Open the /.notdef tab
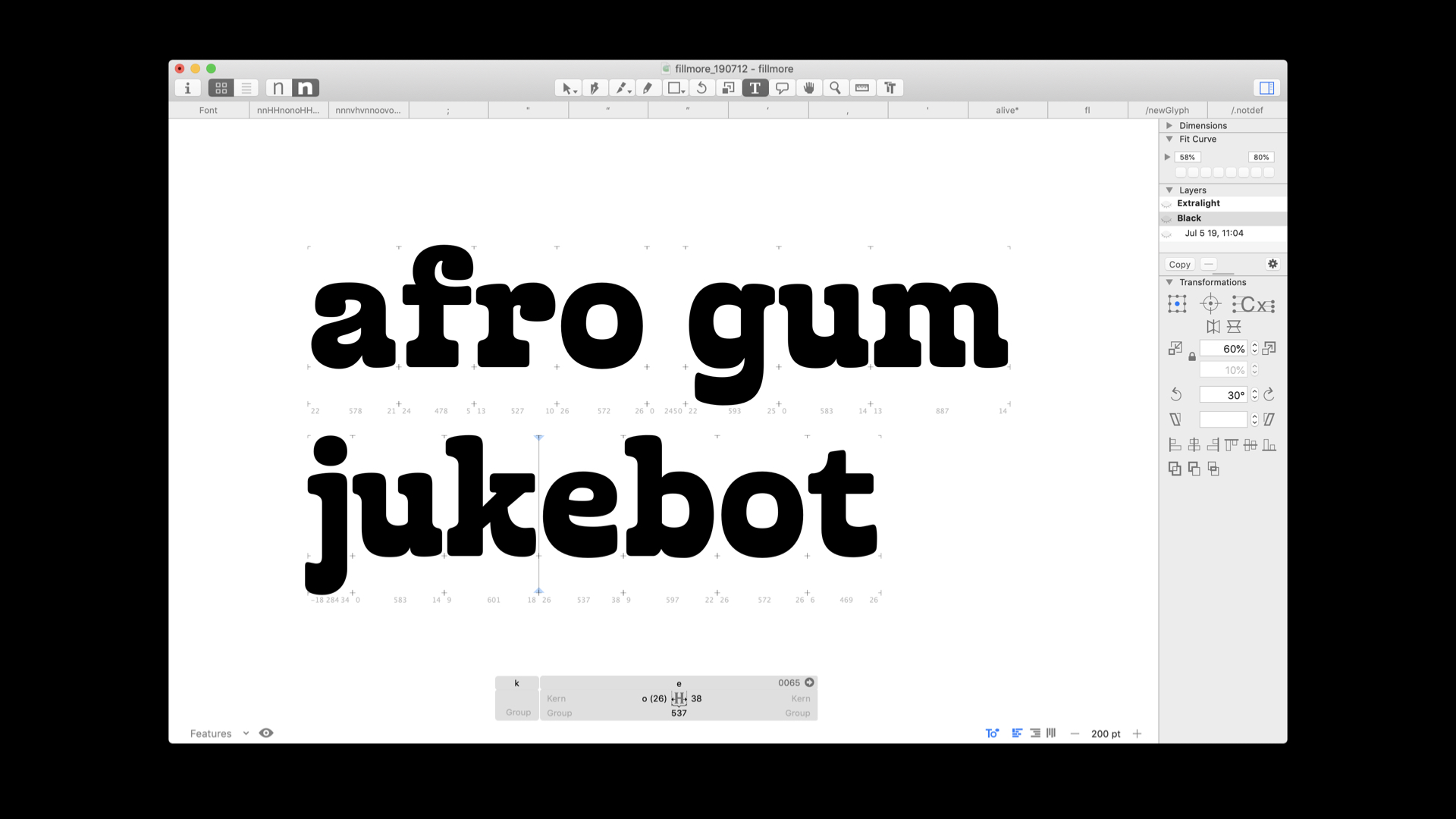 pos(1247,110)
